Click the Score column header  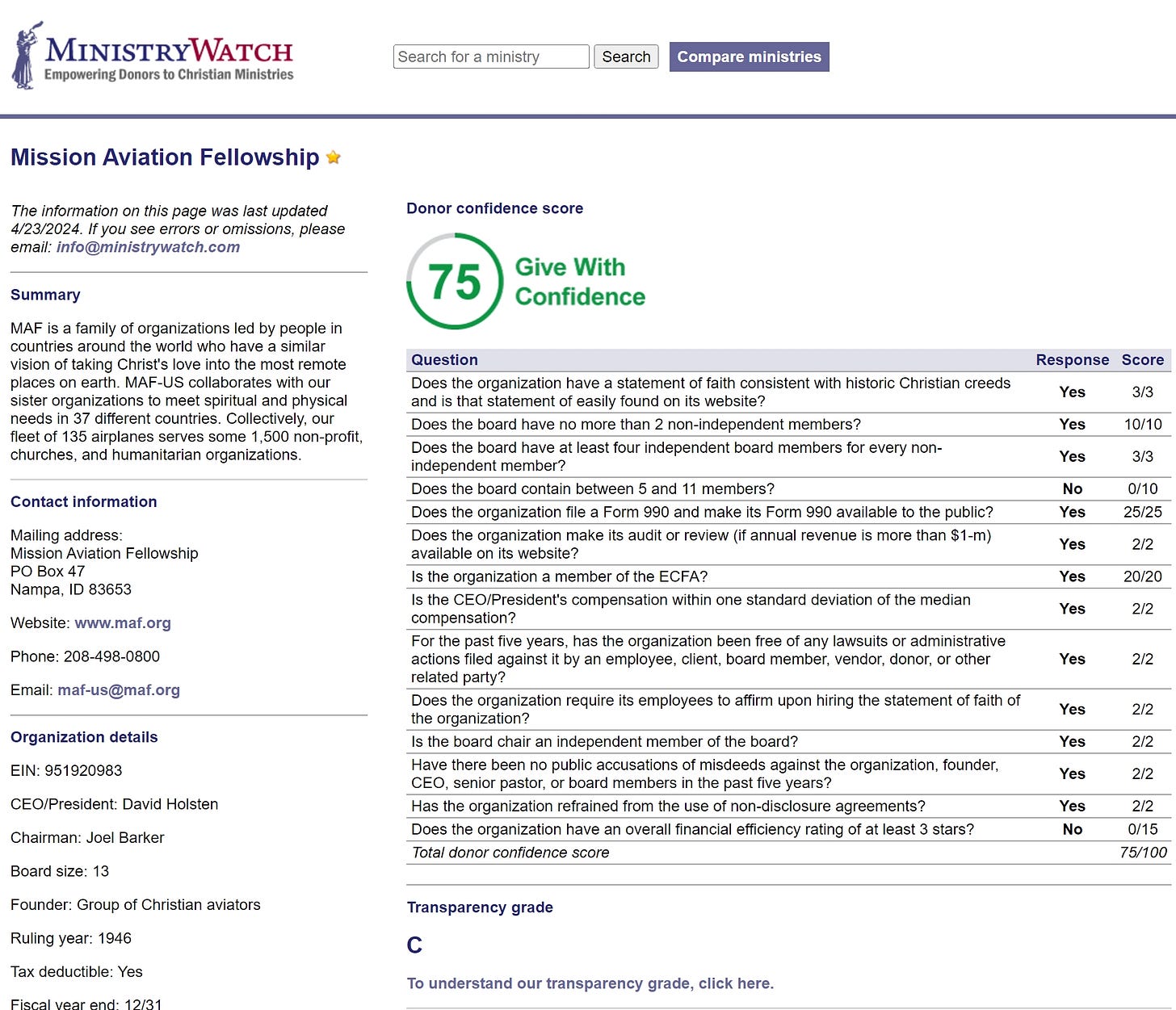click(1142, 360)
